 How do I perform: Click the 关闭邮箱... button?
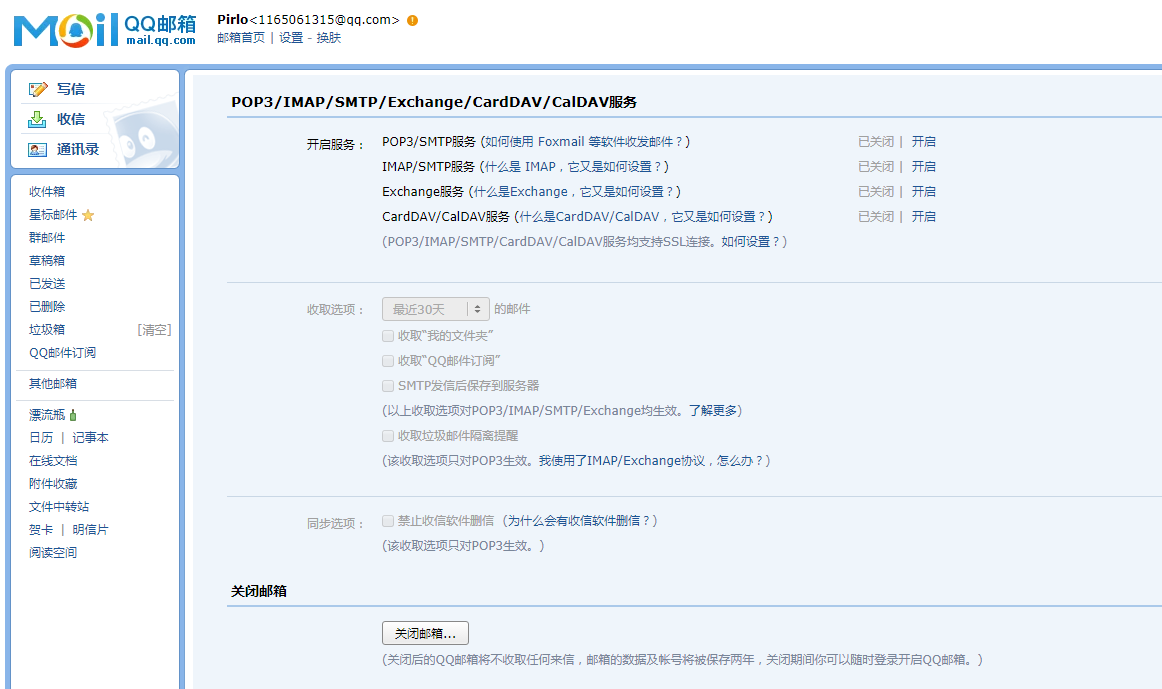(x=425, y=634)
